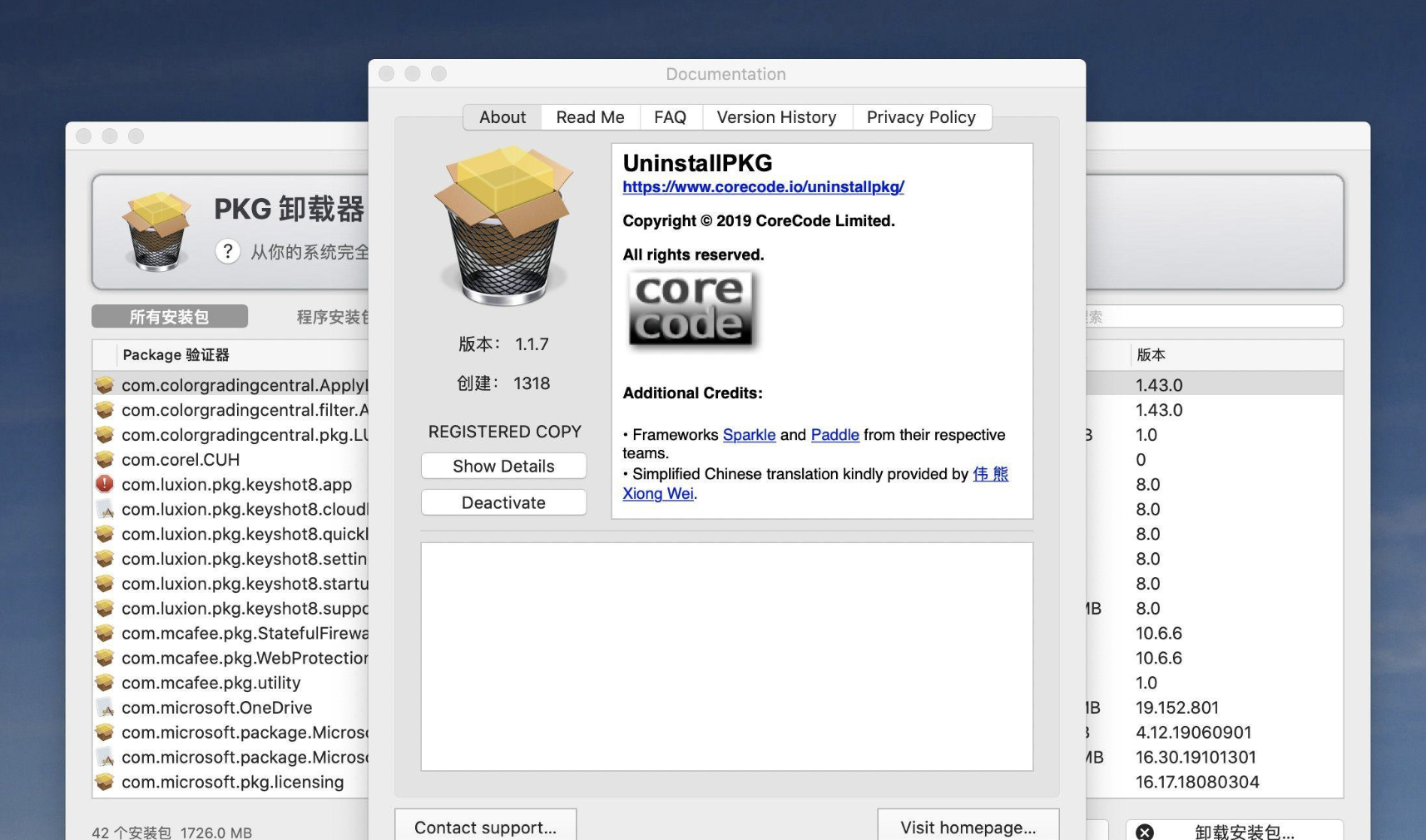Click the Visit homepage button
Viewport: 1426px width, 840px height.
(x=967, y=827)
